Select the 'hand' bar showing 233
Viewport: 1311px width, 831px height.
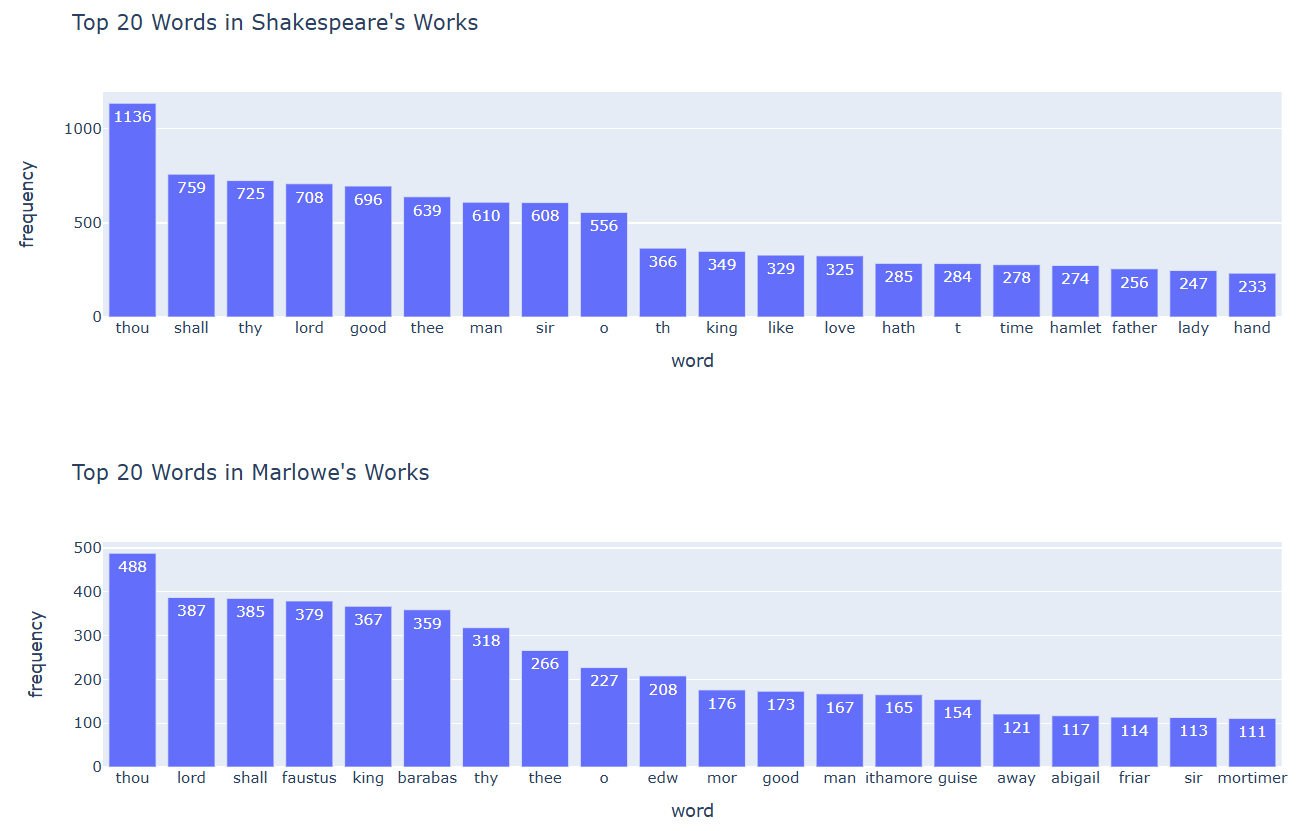[1252, 295]
